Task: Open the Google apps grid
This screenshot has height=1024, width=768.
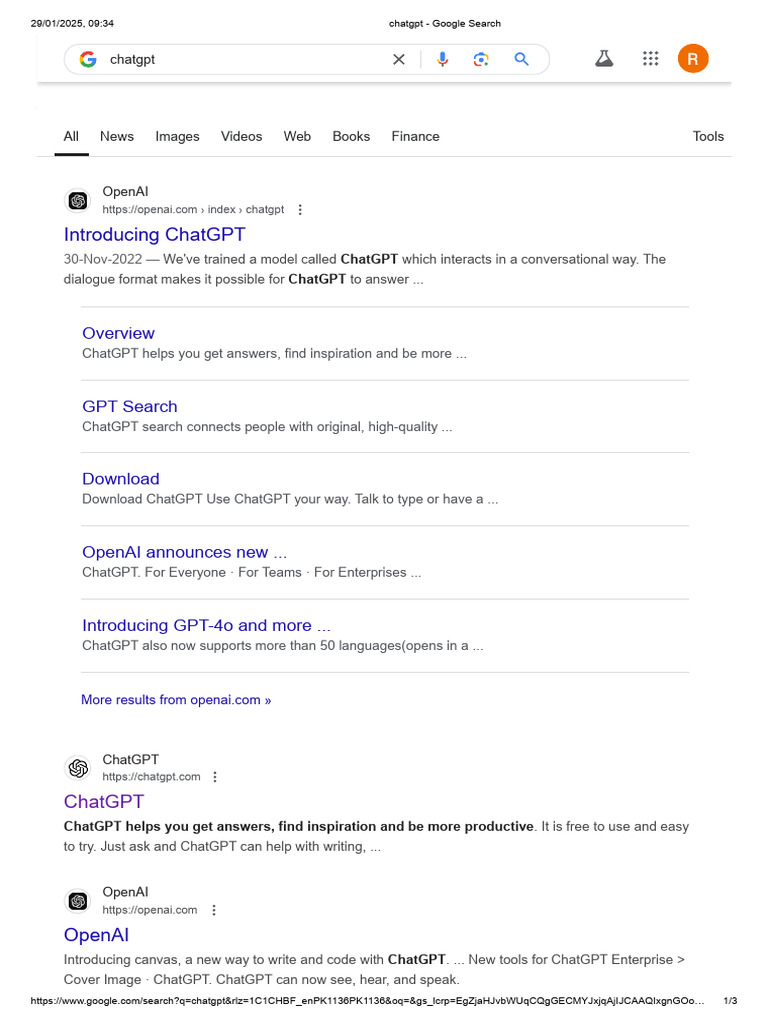Action: click(651, 59)
